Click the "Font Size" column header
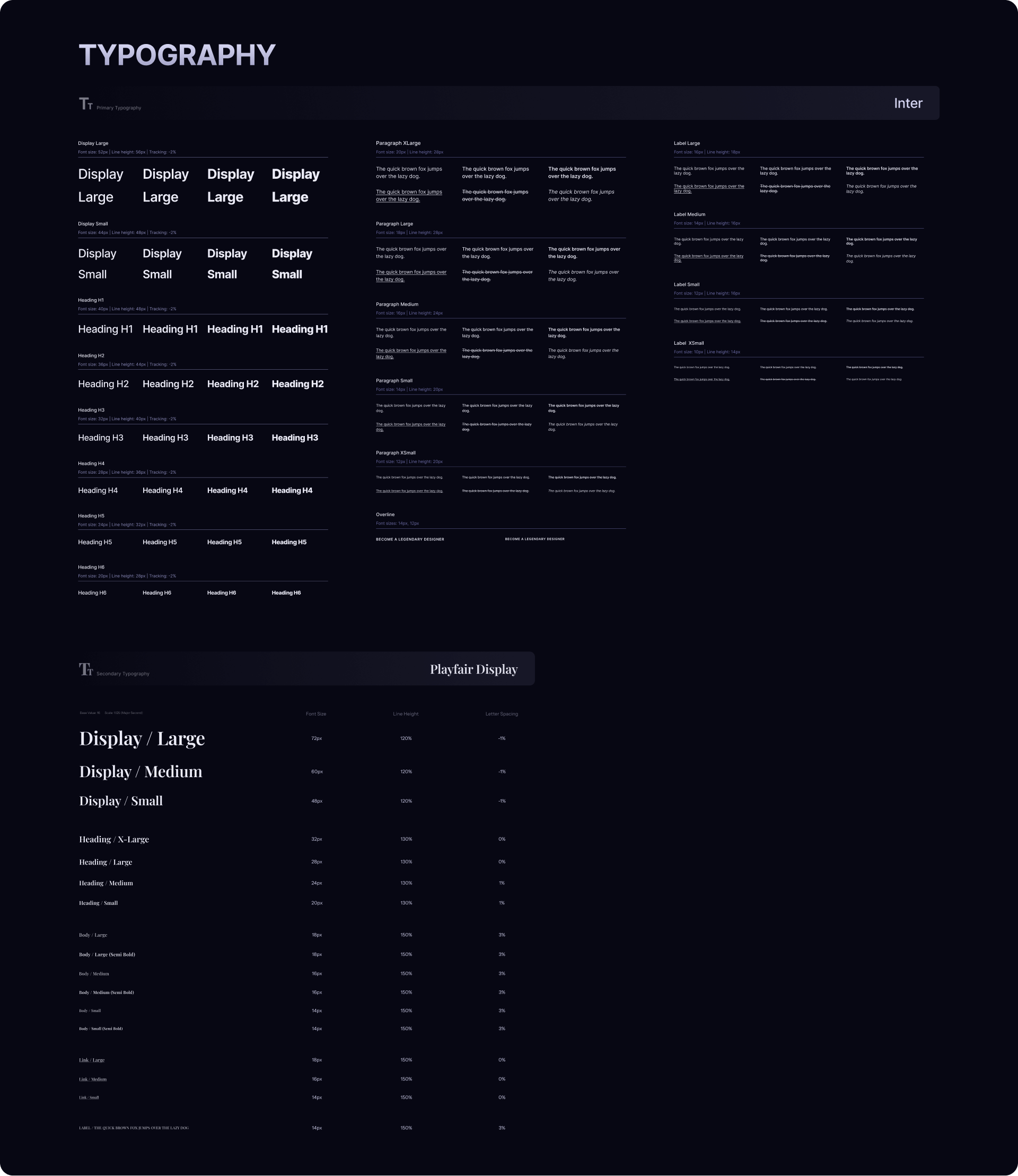 coord(316,714)
